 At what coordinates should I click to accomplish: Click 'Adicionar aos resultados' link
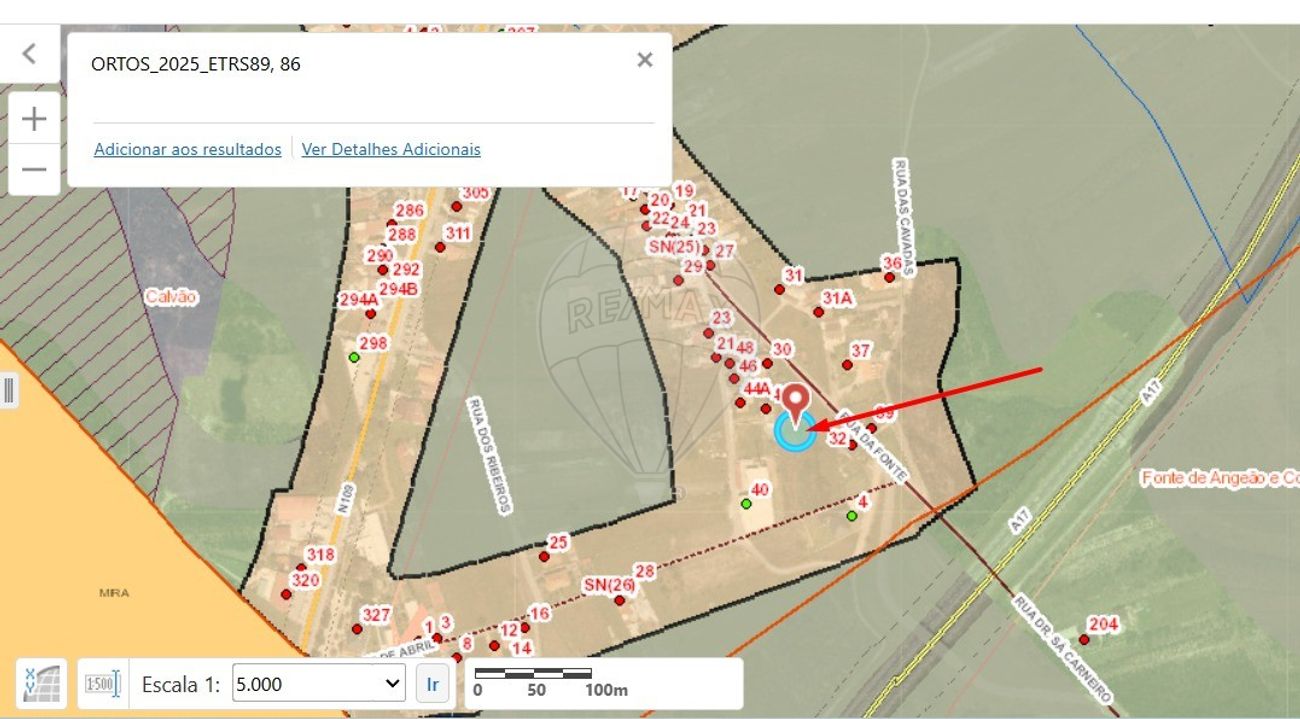(187, 149)
